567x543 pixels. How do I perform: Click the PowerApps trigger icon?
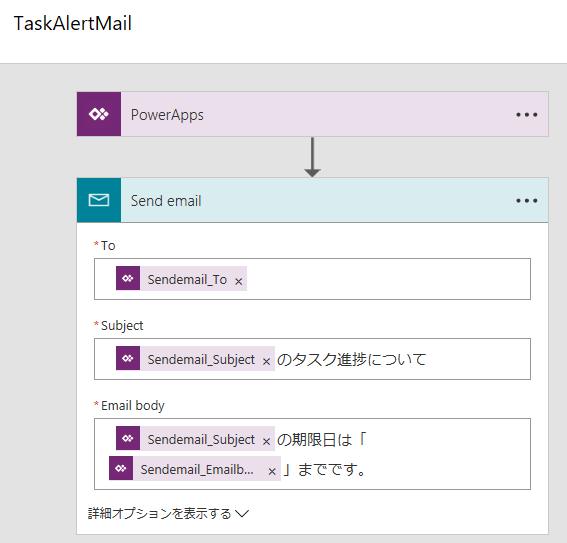click(99, 114)
